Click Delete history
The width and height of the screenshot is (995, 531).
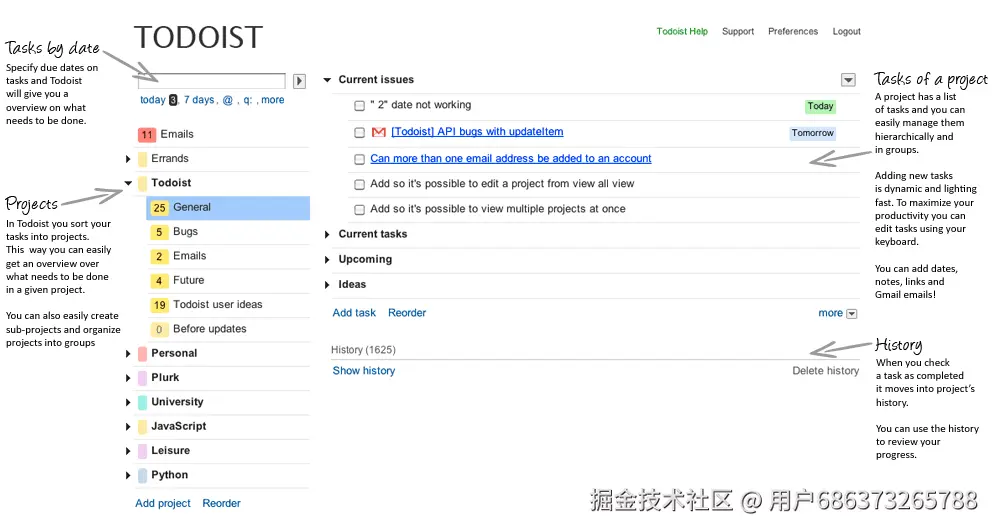(825, 370)
